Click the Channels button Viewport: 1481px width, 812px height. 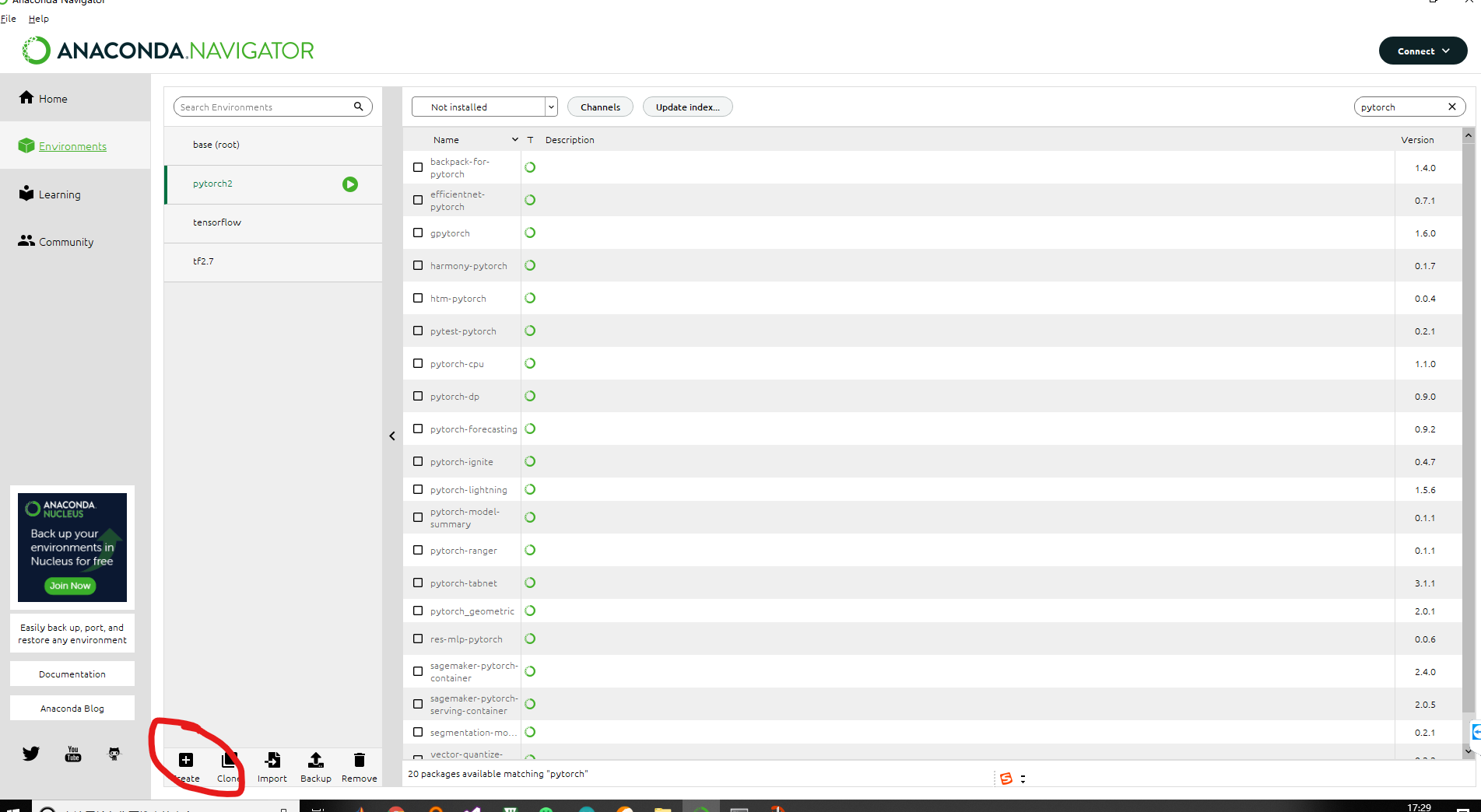point(600,107)
